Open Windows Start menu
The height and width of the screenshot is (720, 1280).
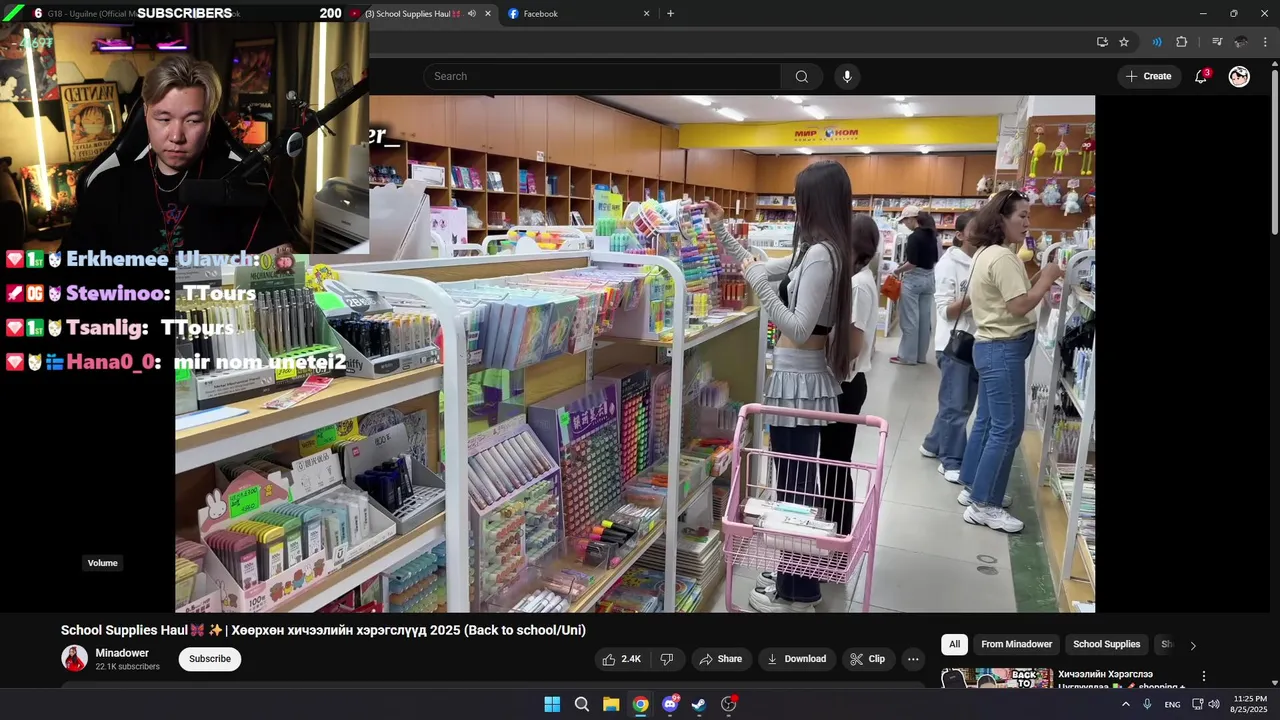tap(552, 704)
